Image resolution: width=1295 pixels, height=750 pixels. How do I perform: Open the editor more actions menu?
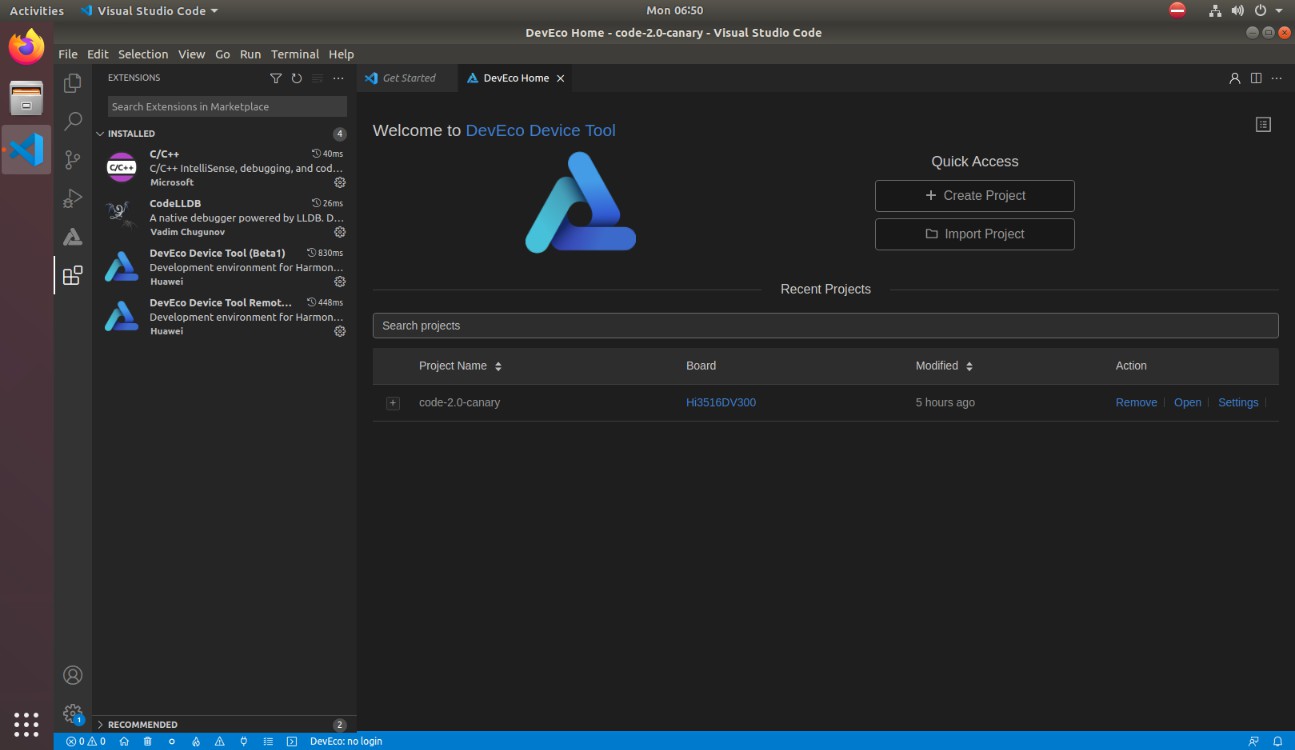(x=1277, y=78)
